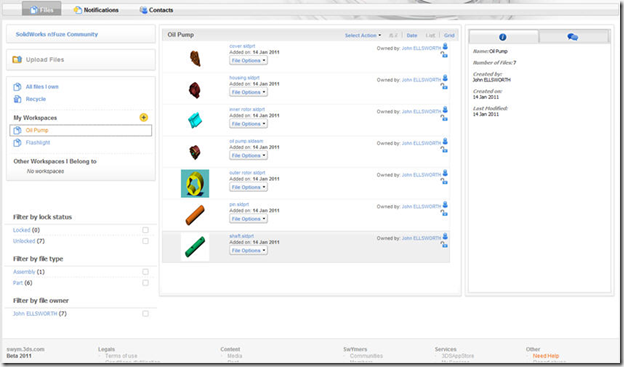Screen dimensions: 624x367
Task: Tick the Assembly (1) file type checkbox
Action: click(145, 272)
